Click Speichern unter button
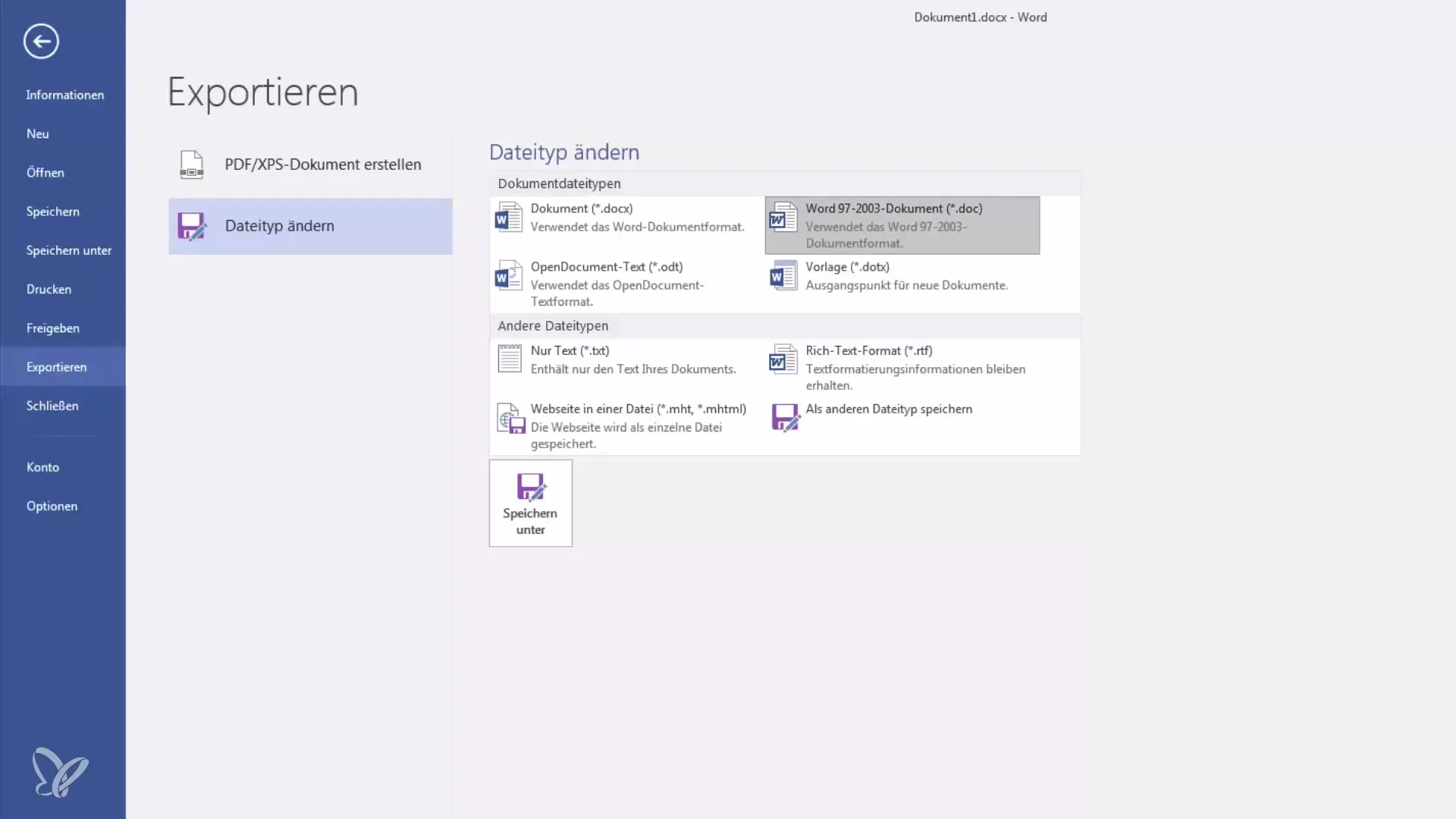 tap(530, 501)
